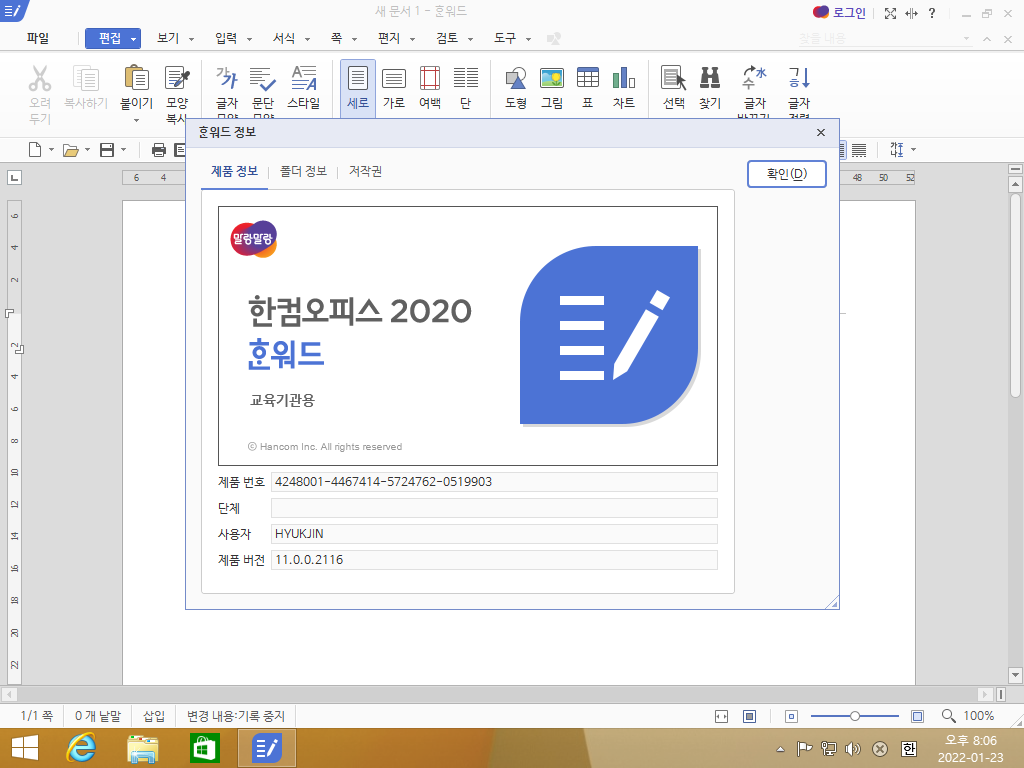
Task: Expand the 붙이기 paste dropdown arrow
Action: (x=136, y=120)
